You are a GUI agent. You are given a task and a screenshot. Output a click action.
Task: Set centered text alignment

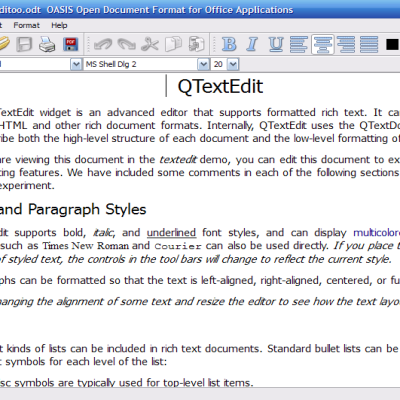point(323,44)
